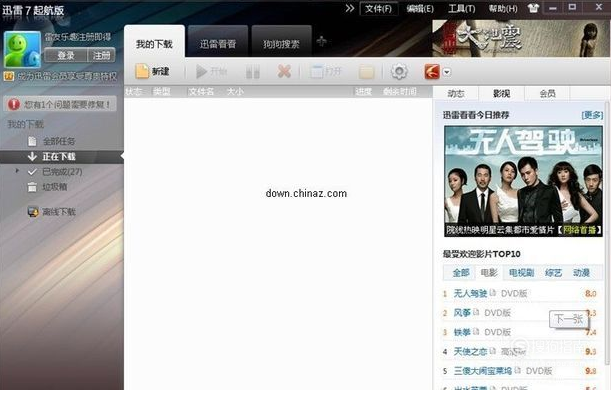Viewport: 611px width, 393px height.
Task: Open the 帮助(H) menu
Action: tap(503, 9)
